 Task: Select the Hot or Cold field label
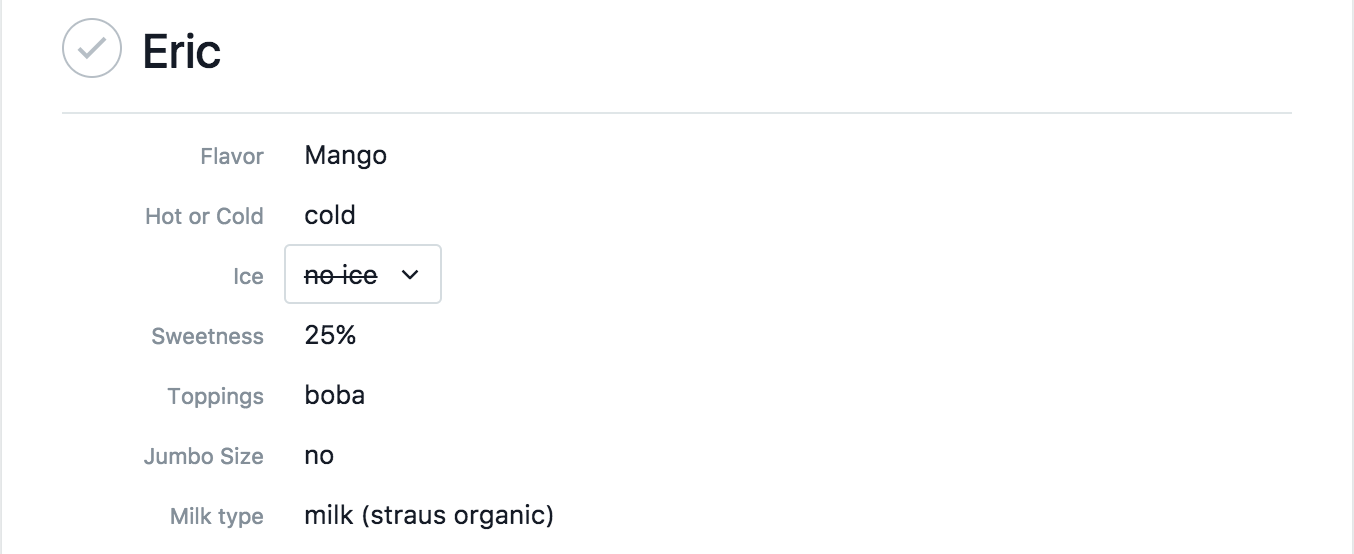tap(204, 217)
